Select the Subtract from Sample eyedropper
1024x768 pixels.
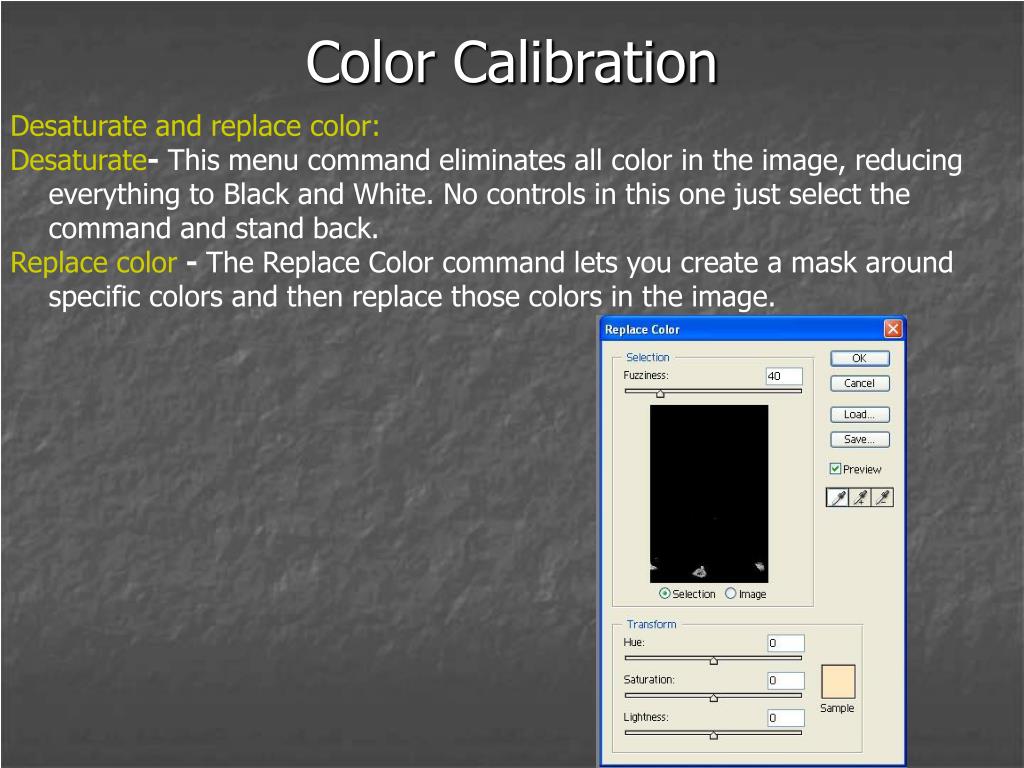[882, 498]
